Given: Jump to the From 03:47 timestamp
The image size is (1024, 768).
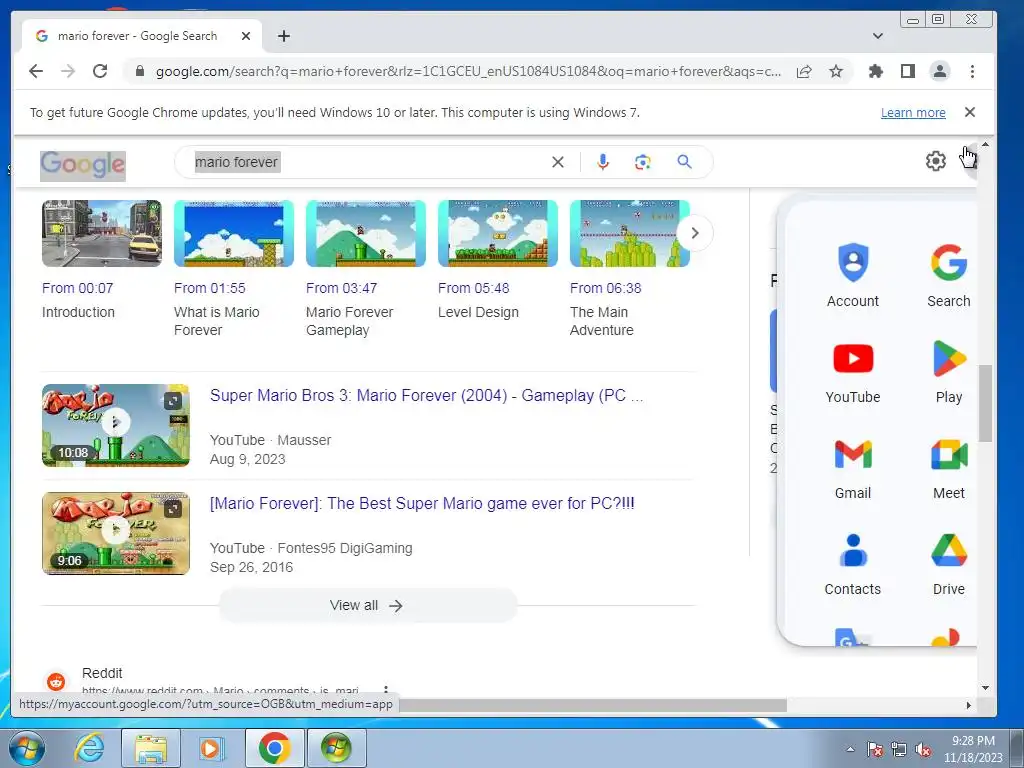Looking at the screenshot, I should (x=342, y=288).
